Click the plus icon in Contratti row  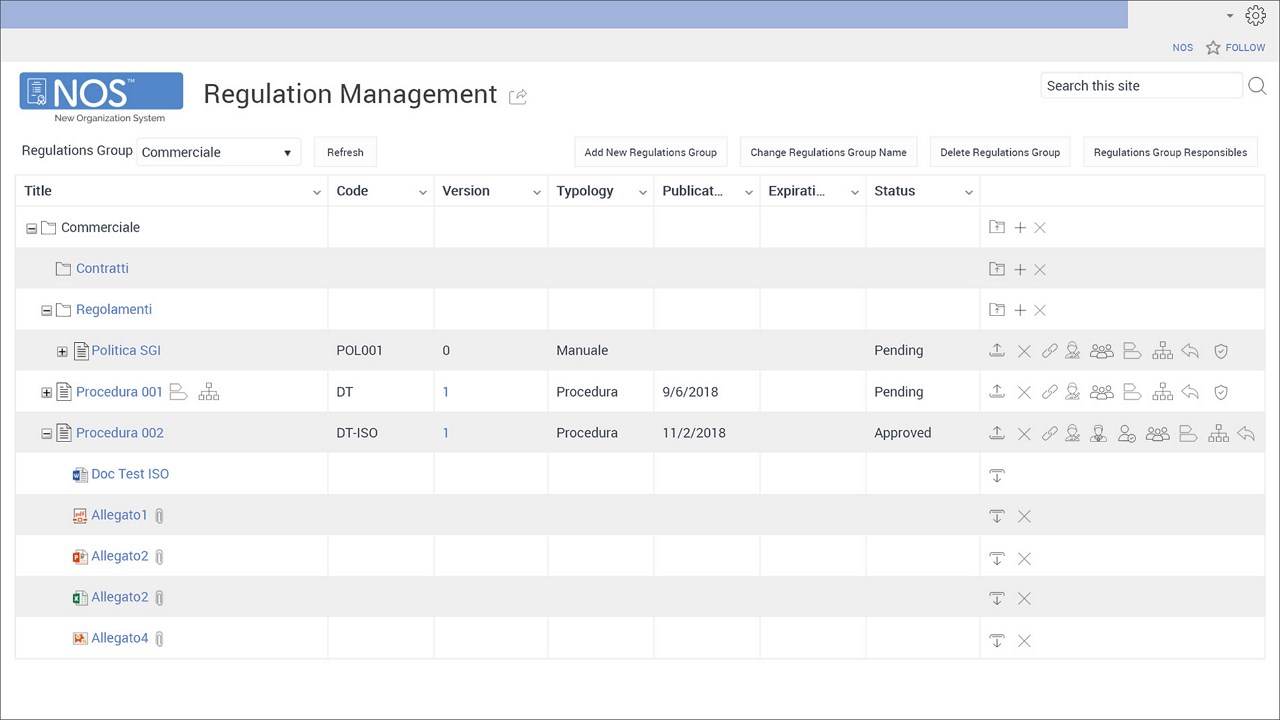pyautogui.click(x=1020, y=269)
